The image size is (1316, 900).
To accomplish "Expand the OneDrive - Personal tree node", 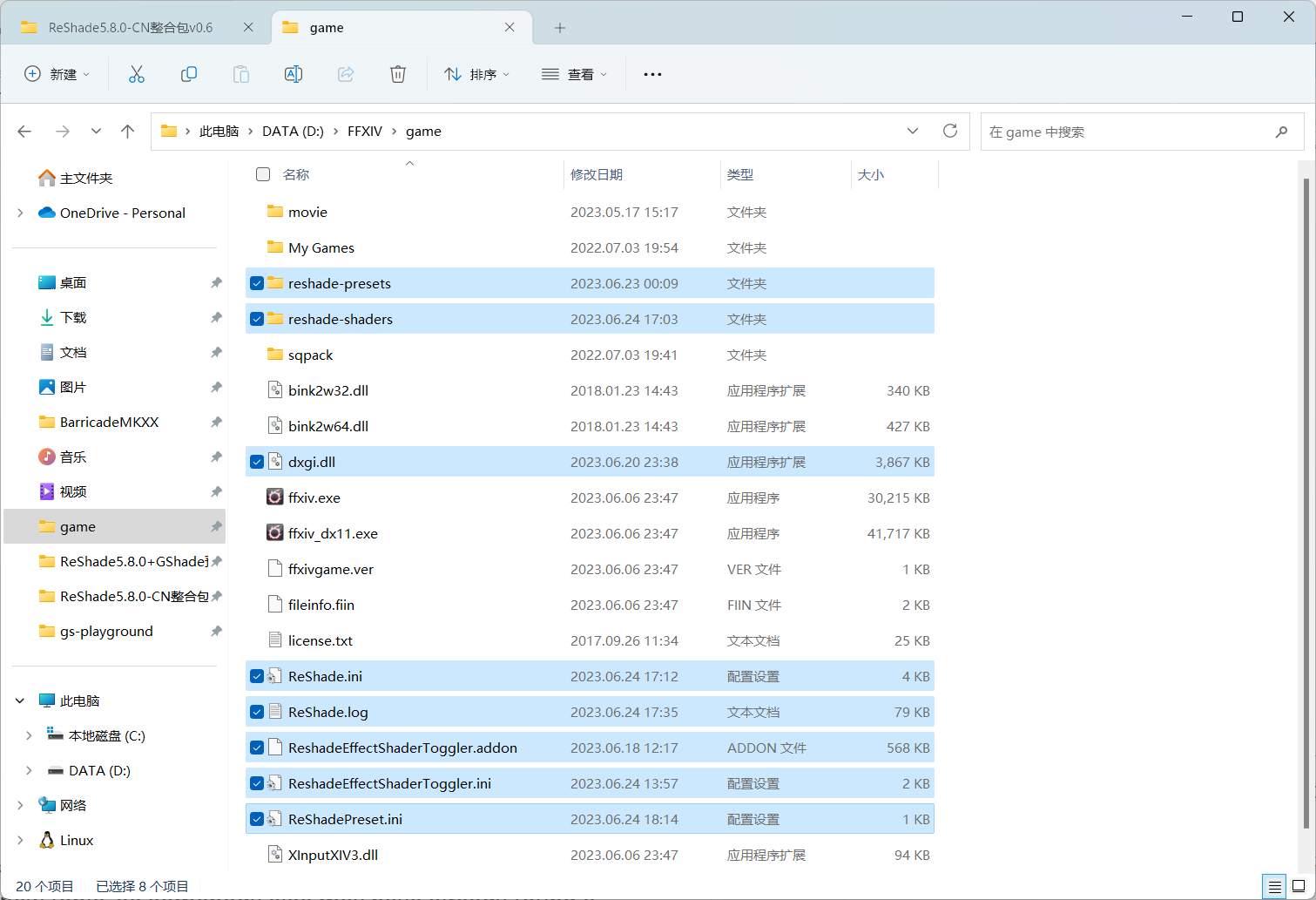I will (x=20, y=213).
